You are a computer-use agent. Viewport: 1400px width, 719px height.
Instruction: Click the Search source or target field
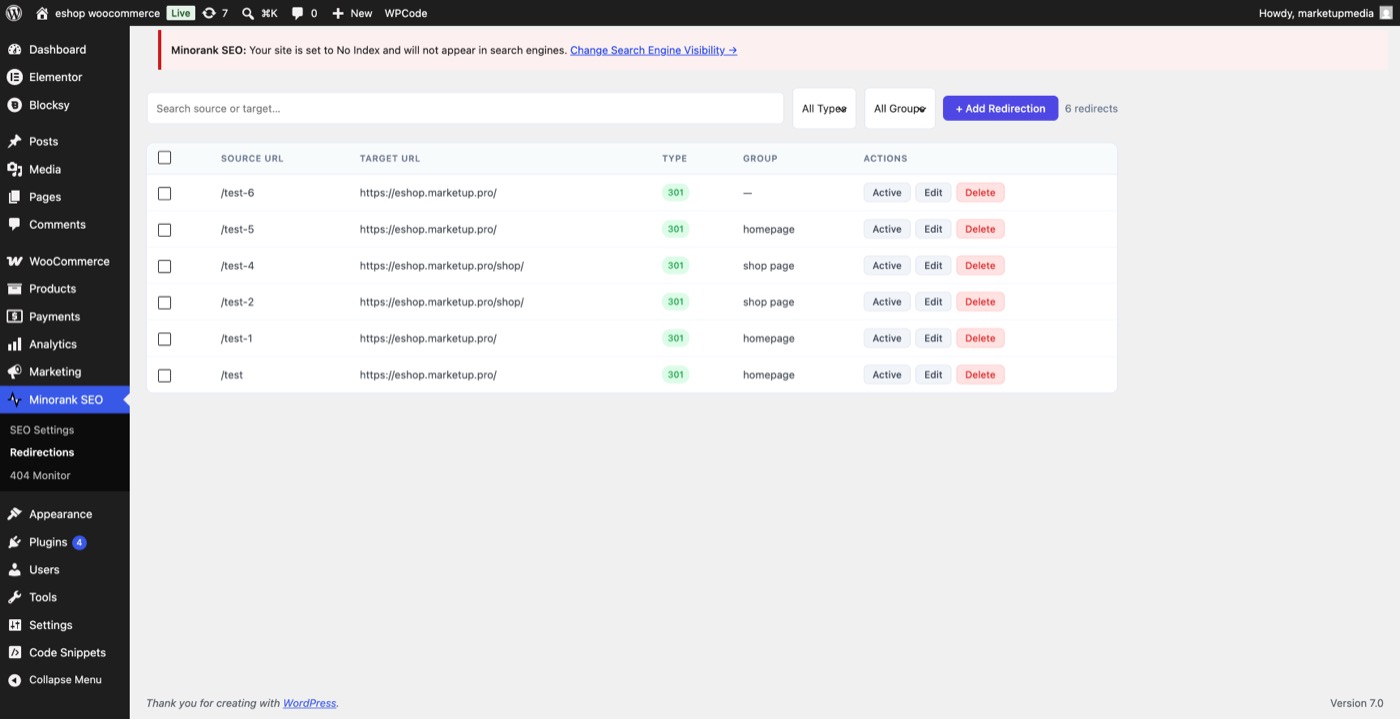(x=465, y=108)
